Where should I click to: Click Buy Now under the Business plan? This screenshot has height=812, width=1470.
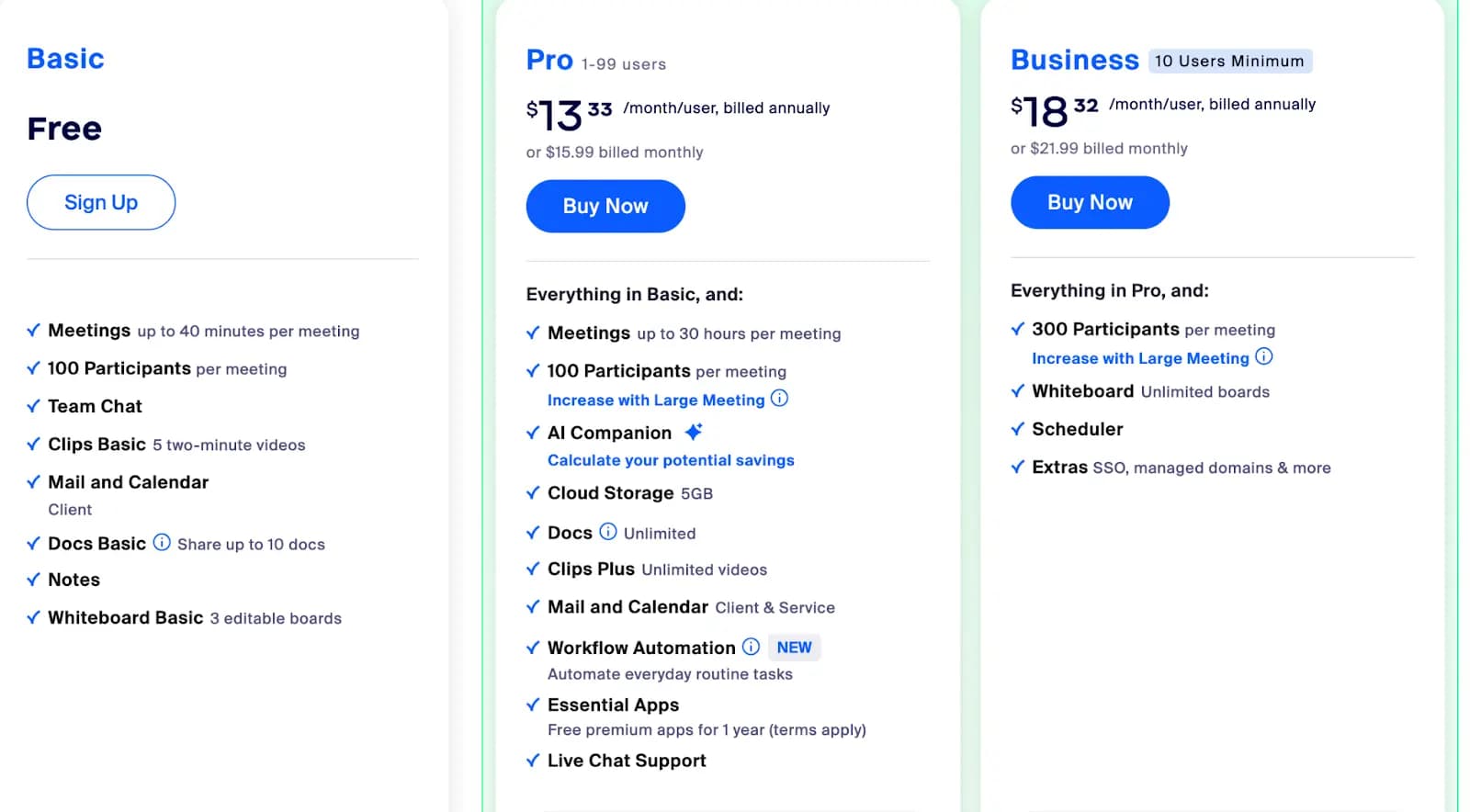point(1090,202)
